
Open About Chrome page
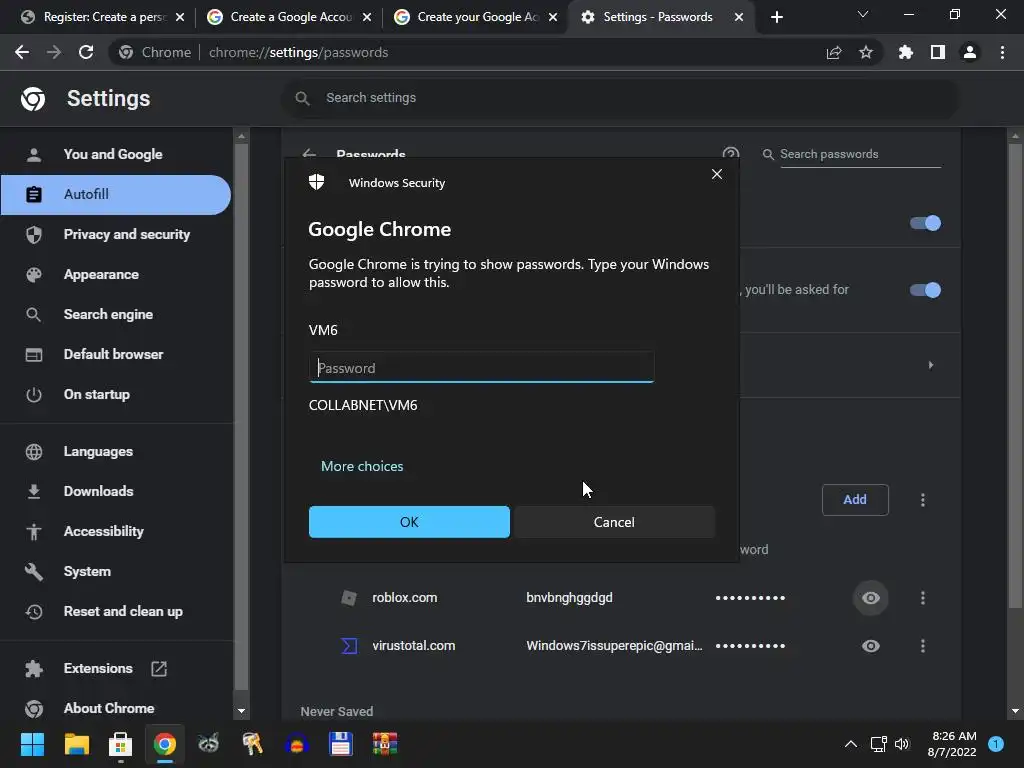pos(116,709)
